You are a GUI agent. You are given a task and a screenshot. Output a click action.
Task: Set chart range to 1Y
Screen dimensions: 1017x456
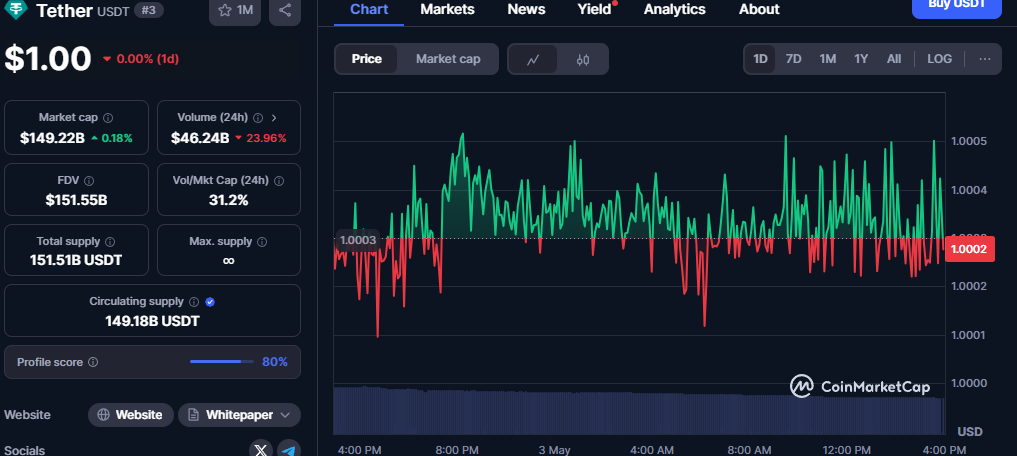(861, 59)
